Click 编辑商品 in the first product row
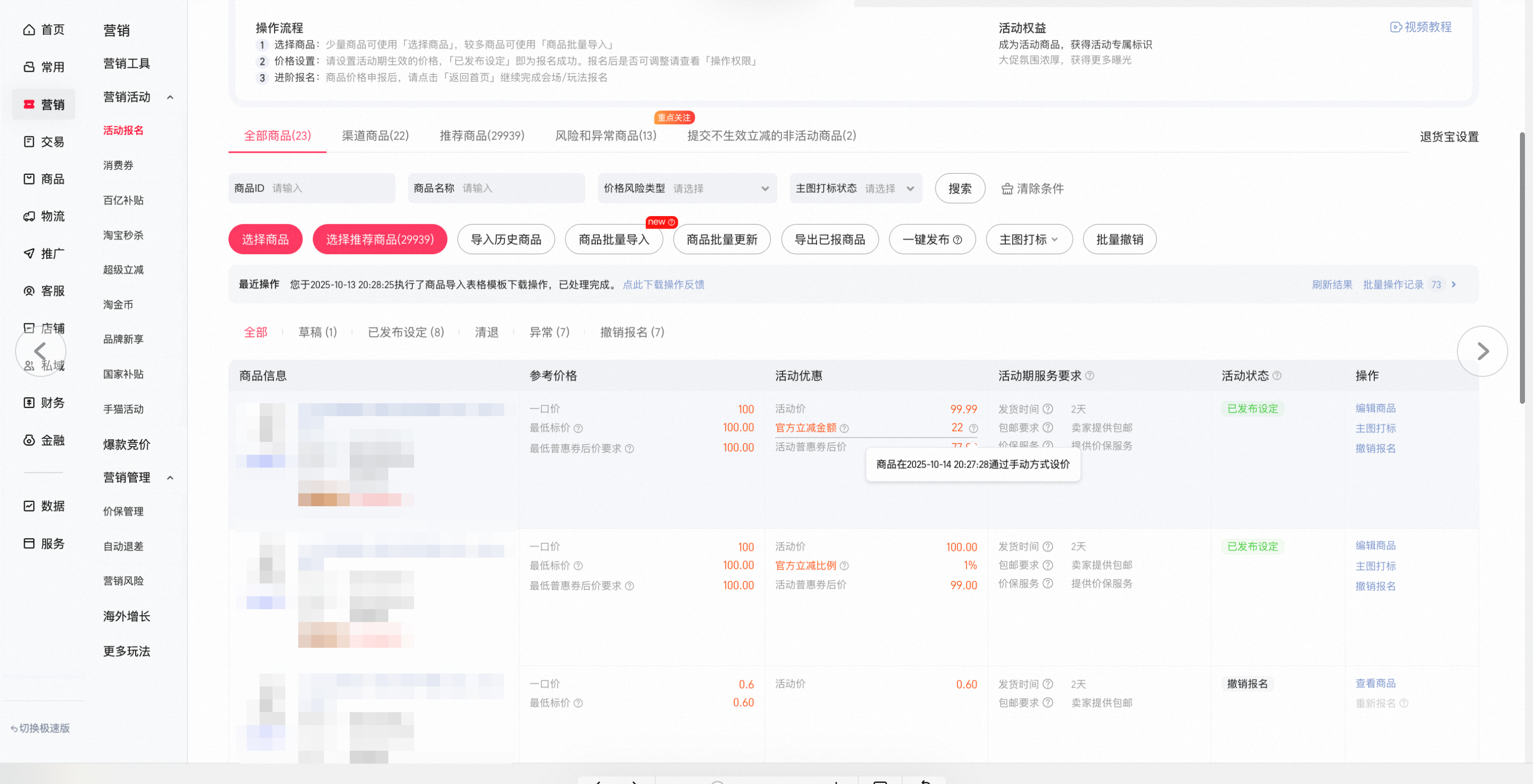1533x784 pixels. 1375,409
